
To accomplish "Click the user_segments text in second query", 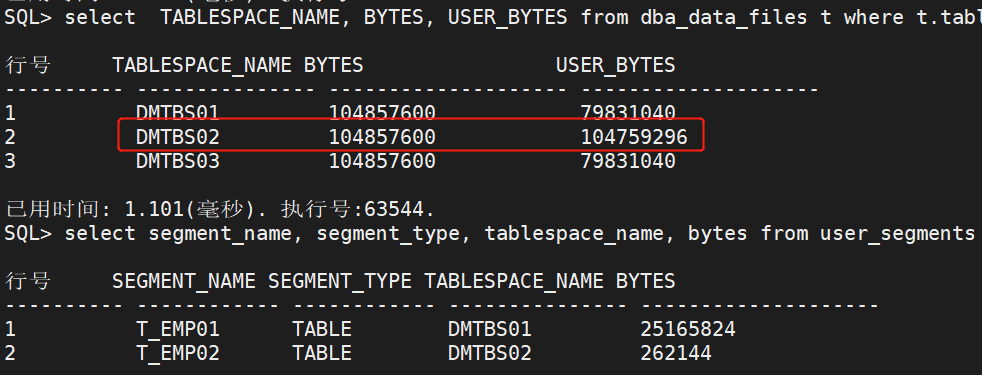I will pos(897,234).
